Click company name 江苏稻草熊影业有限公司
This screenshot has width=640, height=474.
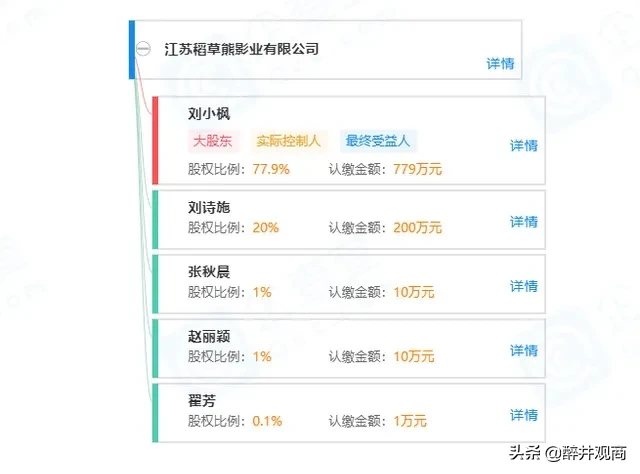[x=241, y=48]
